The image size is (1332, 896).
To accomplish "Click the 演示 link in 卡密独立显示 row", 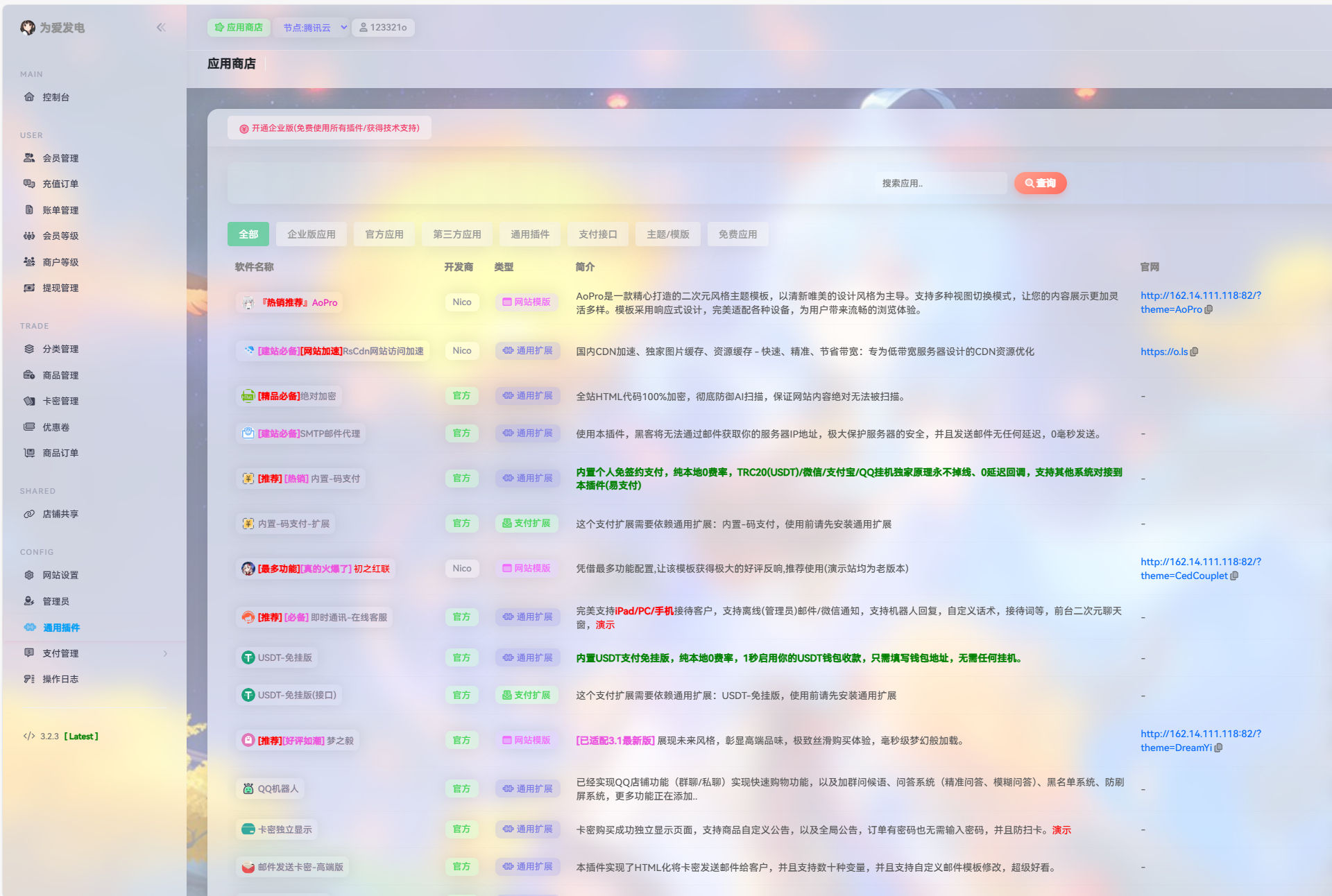I will 1061,830.
